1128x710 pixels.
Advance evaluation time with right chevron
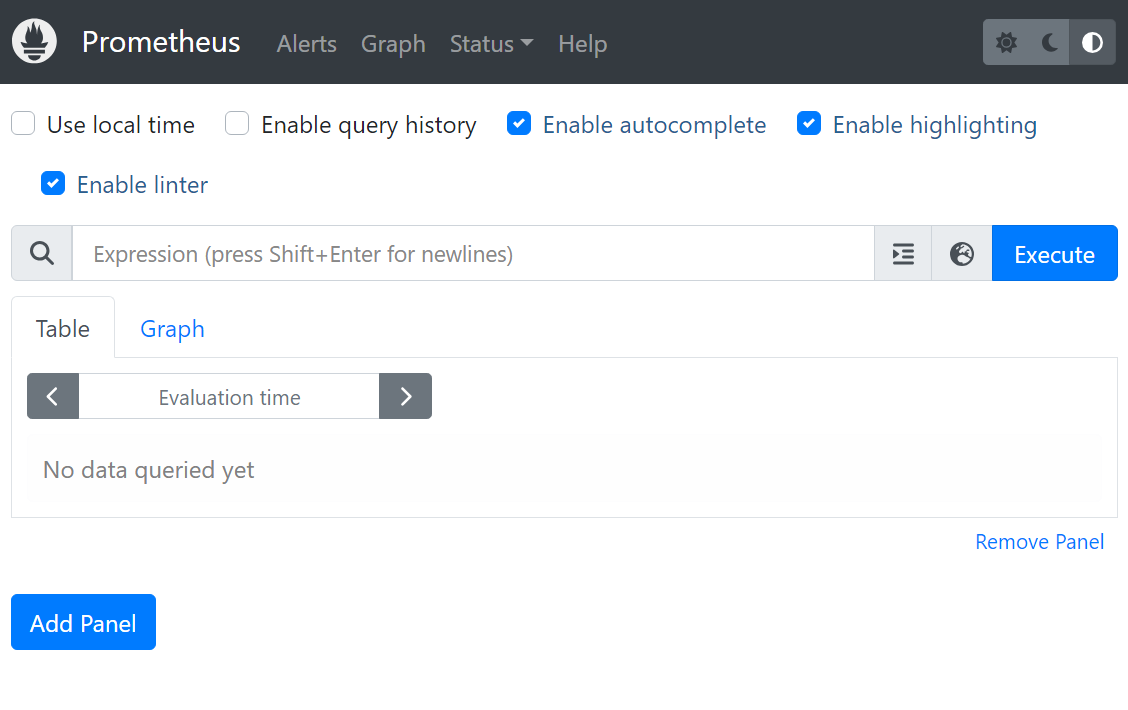[405, 397]
